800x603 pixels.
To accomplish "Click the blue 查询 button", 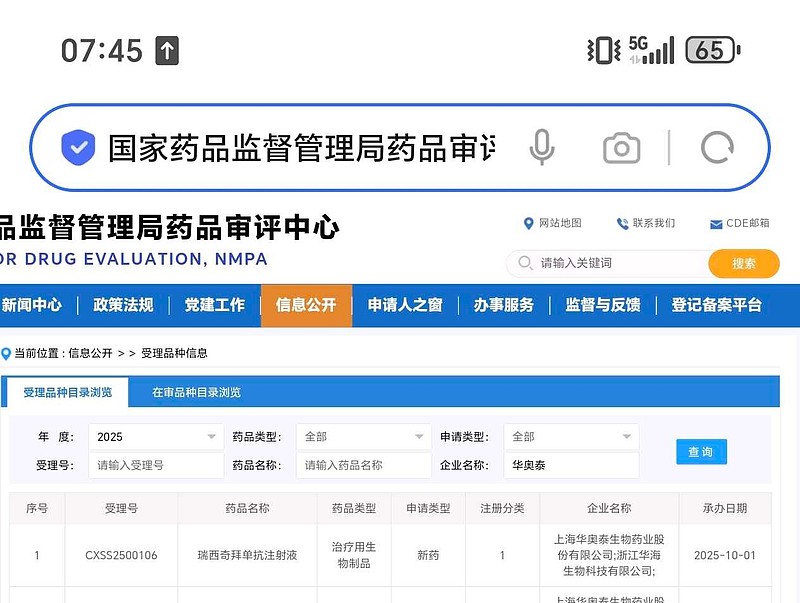I will coord(702,451).
